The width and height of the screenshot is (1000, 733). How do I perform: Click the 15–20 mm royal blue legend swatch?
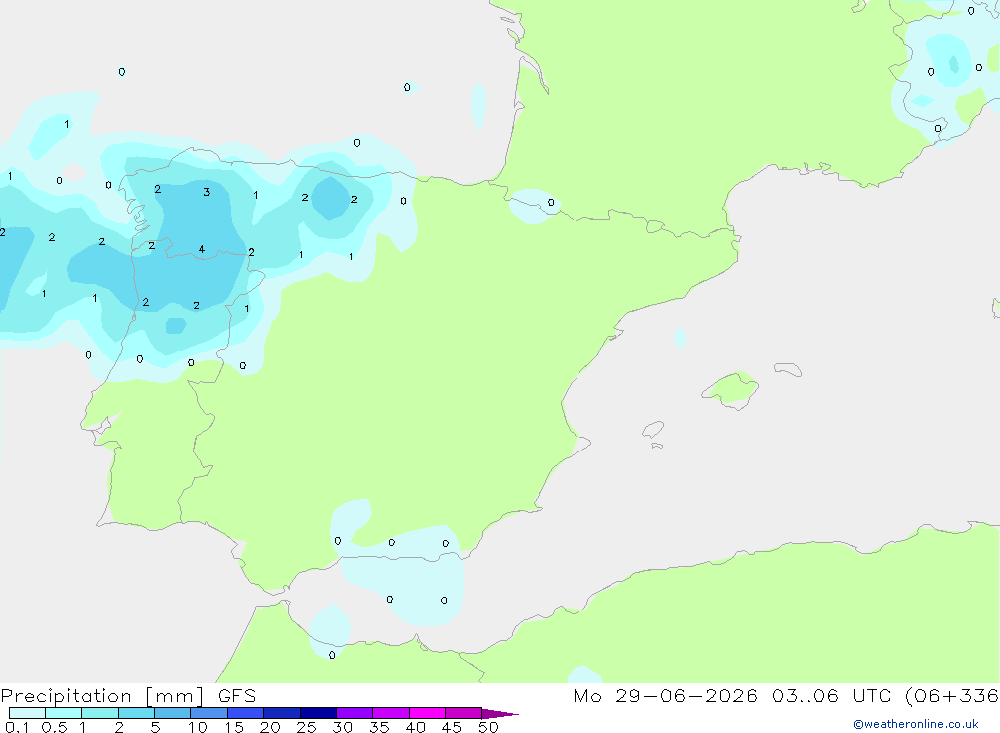click(x=246, y=713)
